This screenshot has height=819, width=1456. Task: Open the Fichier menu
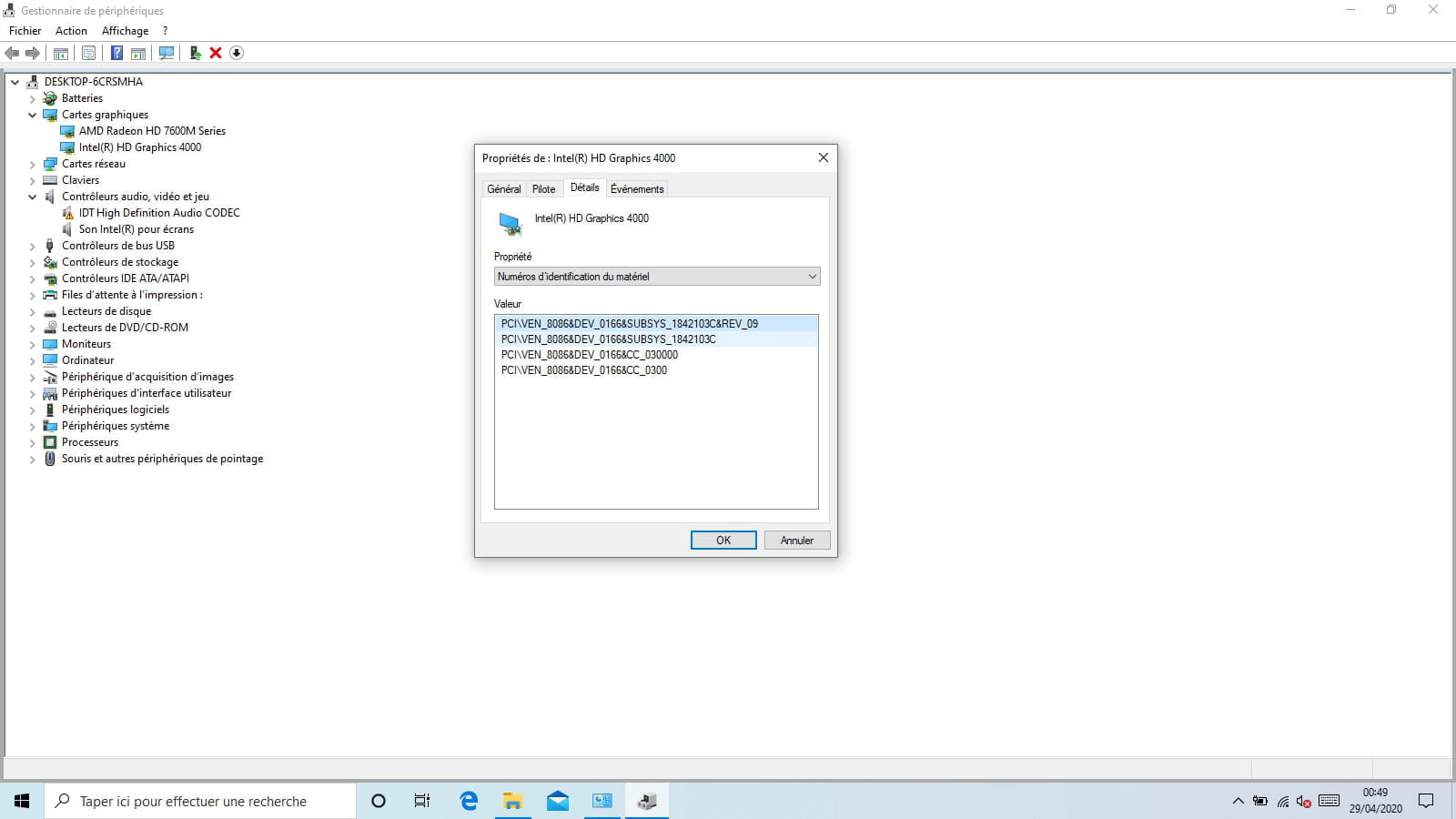(25, 31)
